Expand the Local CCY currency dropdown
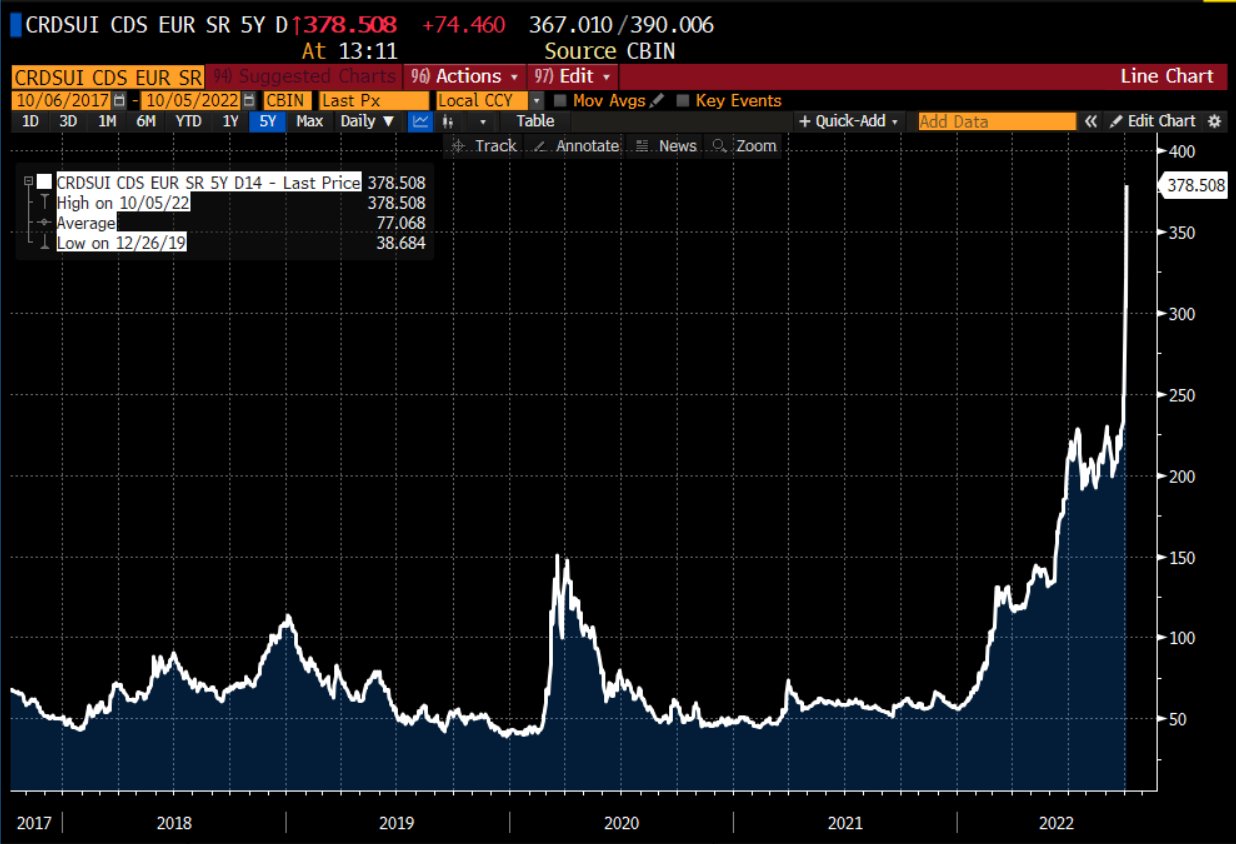This screenshot has width=1236, height=844. click(536, 101)
